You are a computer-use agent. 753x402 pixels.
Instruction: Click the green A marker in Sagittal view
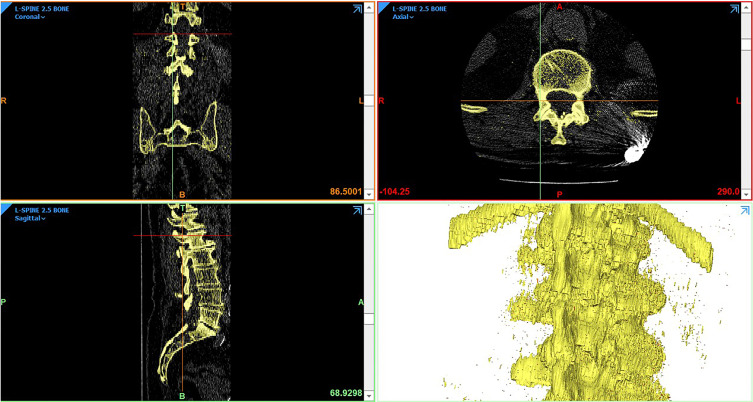(361, 302)
